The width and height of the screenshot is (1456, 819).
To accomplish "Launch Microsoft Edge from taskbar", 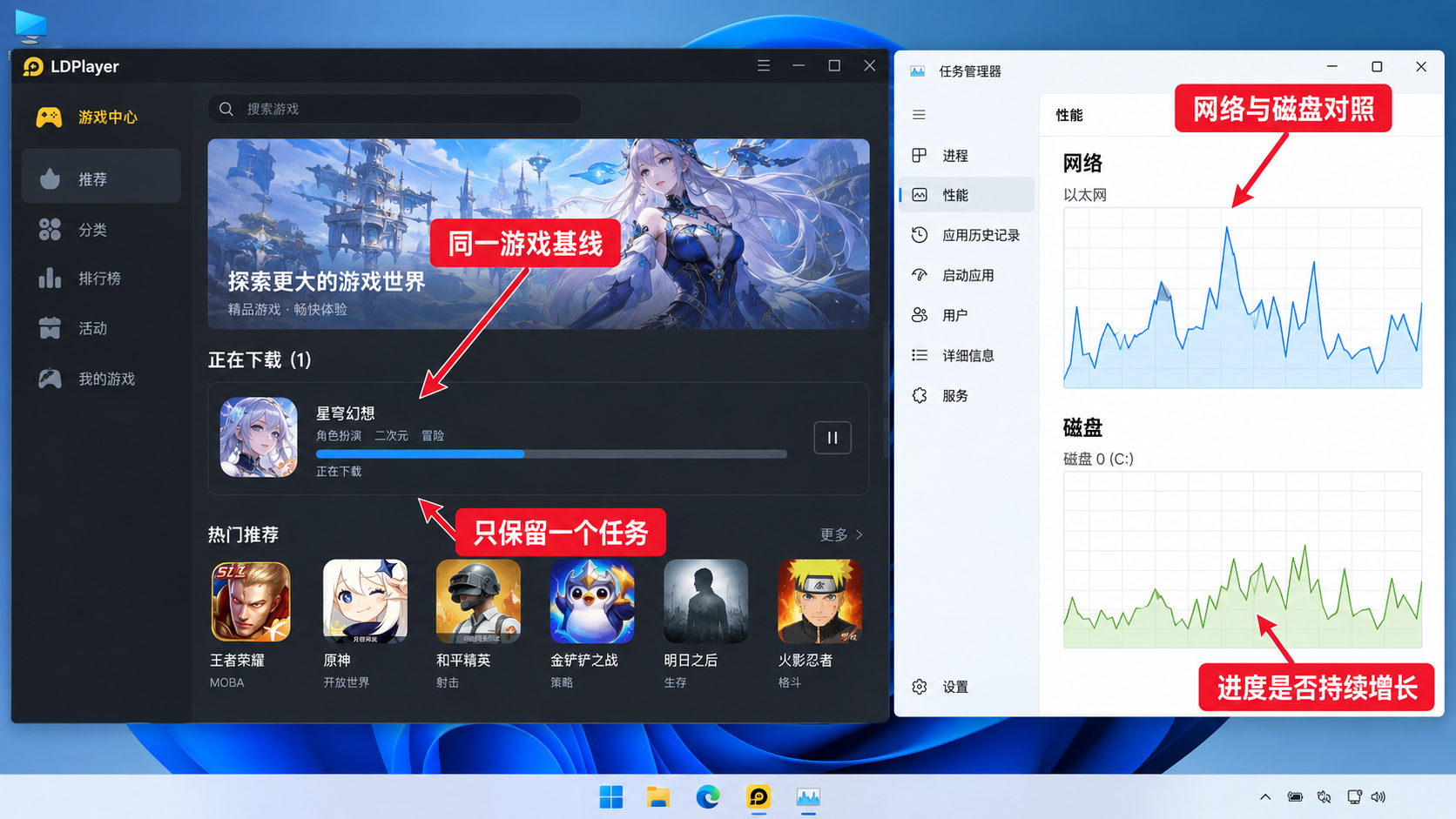I will 708,796.
